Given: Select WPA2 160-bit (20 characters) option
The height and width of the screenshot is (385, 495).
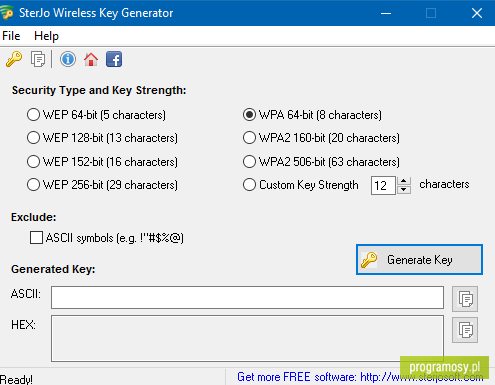Looking at the screenshot, I should point(321,138).
